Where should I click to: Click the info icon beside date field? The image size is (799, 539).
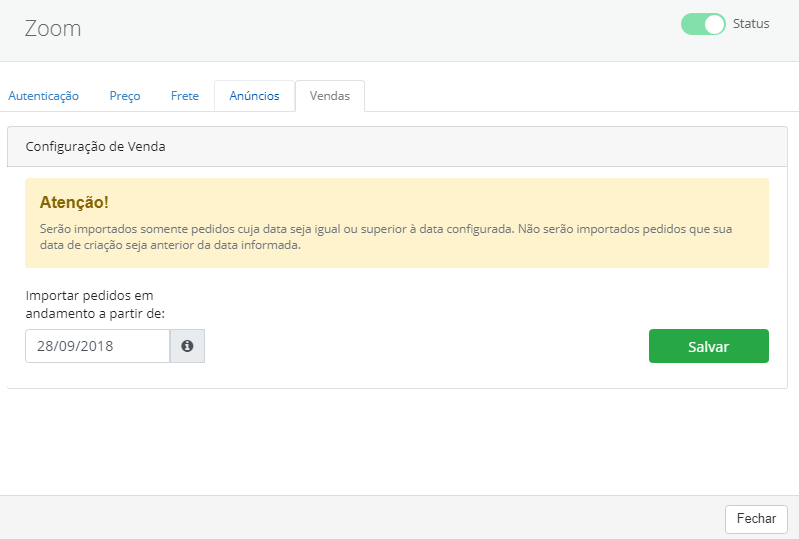[x=187, y=346]
